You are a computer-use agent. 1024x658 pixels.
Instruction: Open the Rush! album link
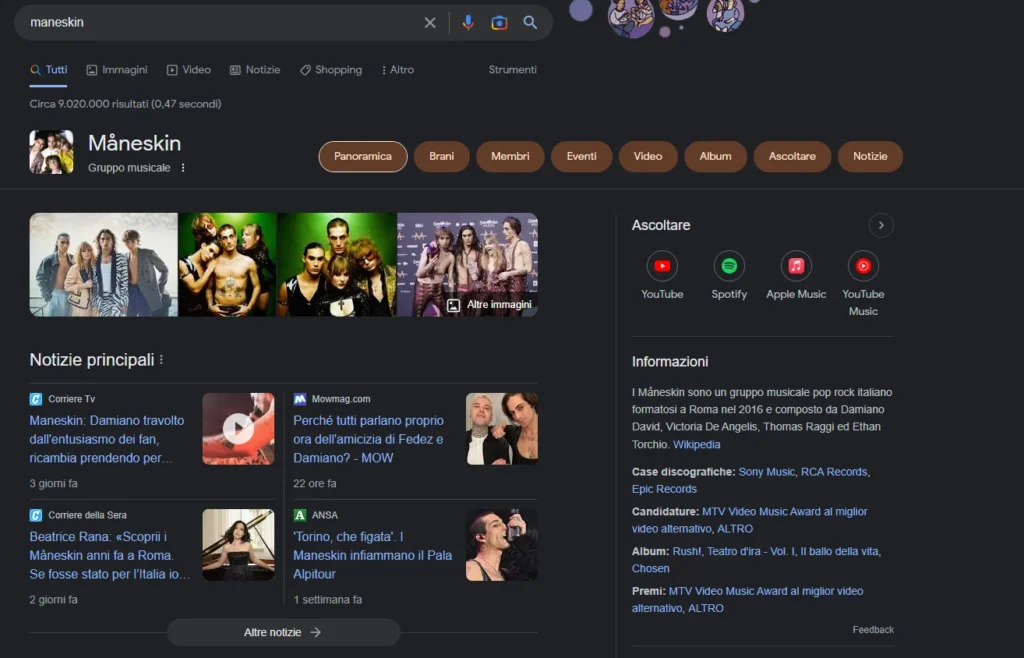(x=687, y=552)
